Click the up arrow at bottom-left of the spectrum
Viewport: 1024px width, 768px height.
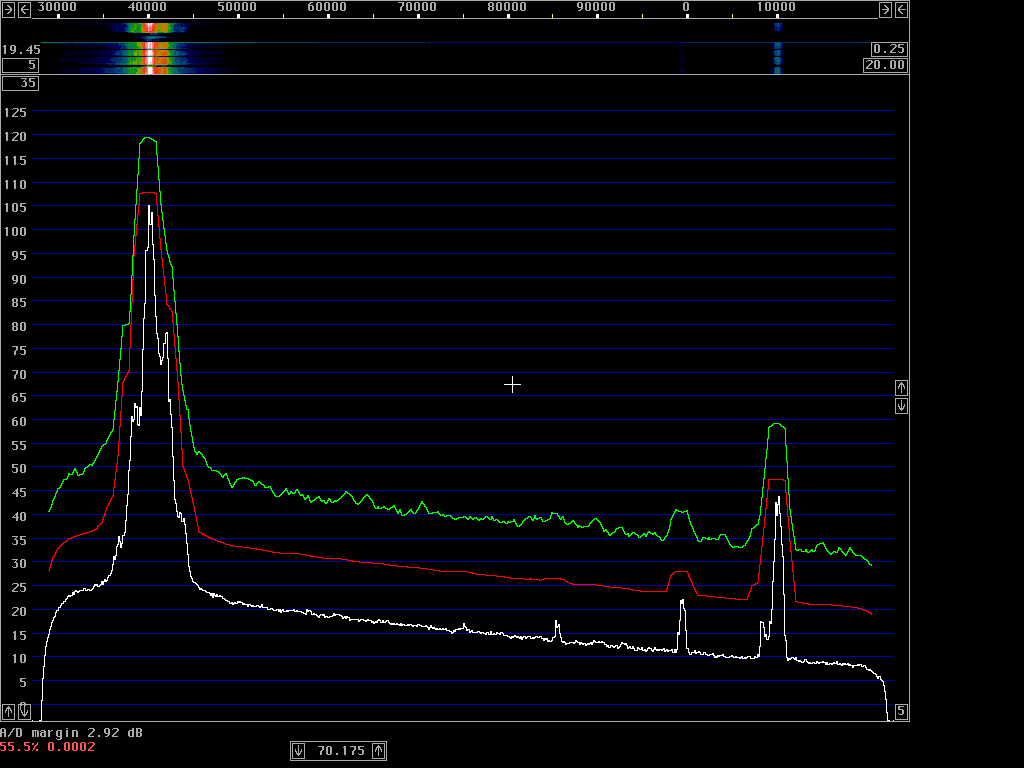pos(8,711)
